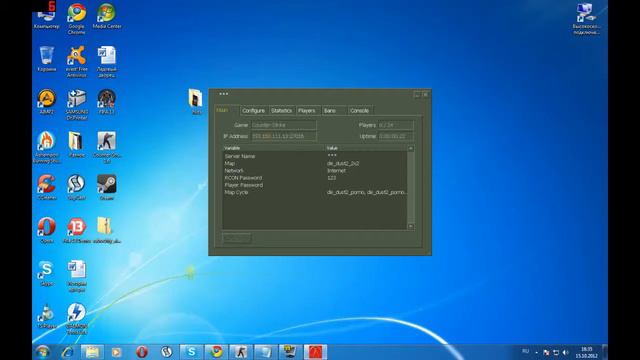Click the greyed-out button below the variable list
This screenshot has width=640, height=360.
tap(237, 238)
